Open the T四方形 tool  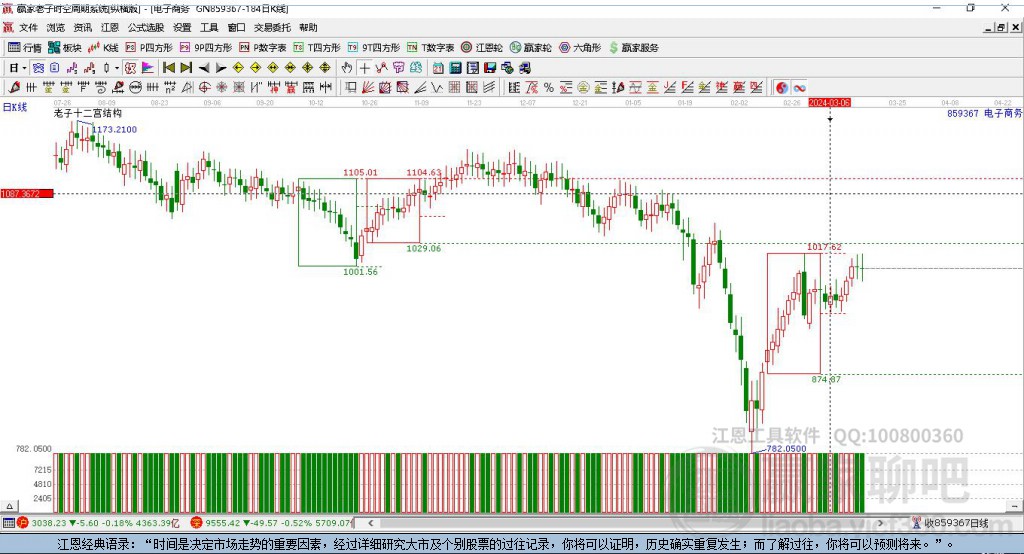point(317,48)
